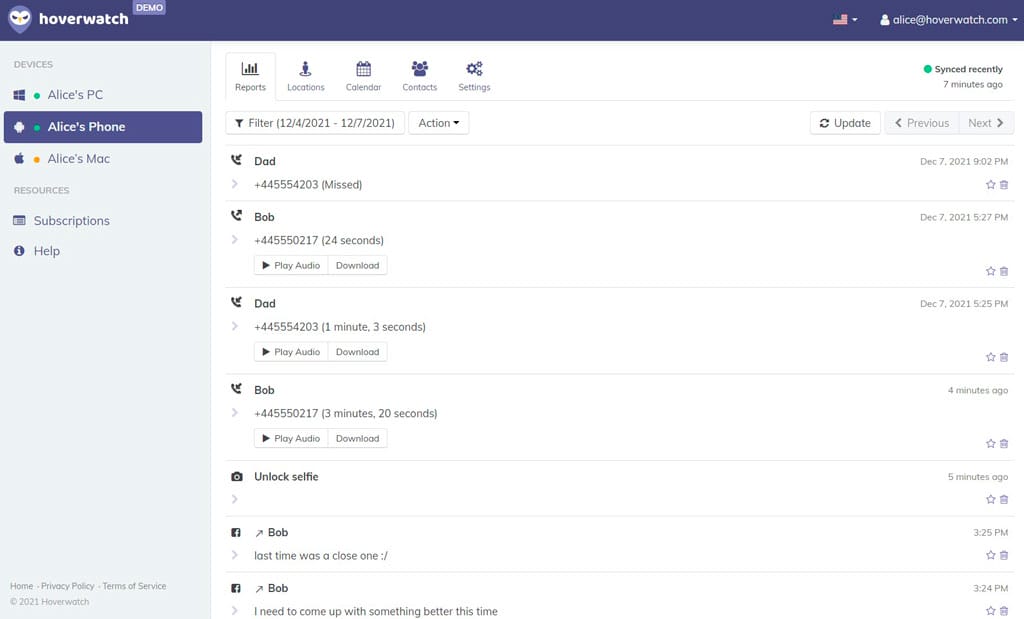
Task: Play audio of Bob's 24 seconds call
Action: pyautogui.click(x=291, y=265)
